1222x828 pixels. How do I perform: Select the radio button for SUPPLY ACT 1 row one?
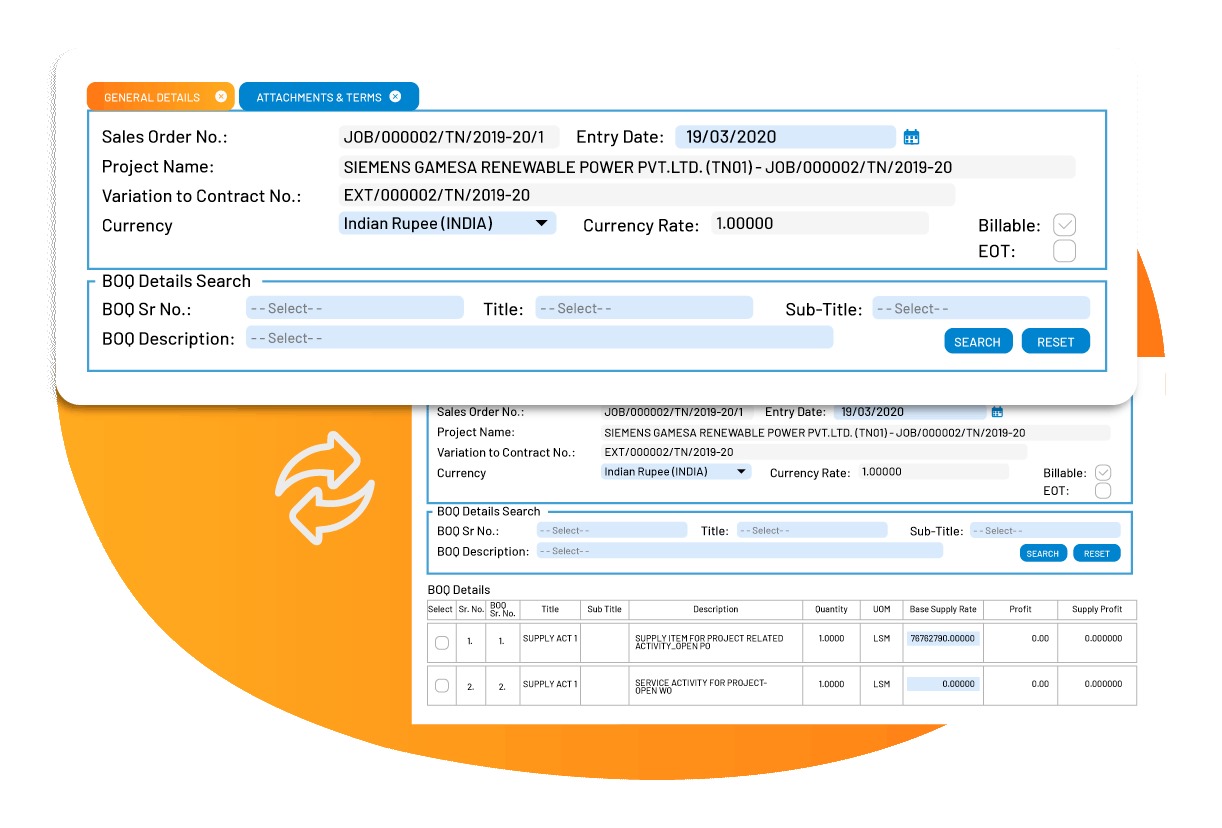tap(441, 643)
